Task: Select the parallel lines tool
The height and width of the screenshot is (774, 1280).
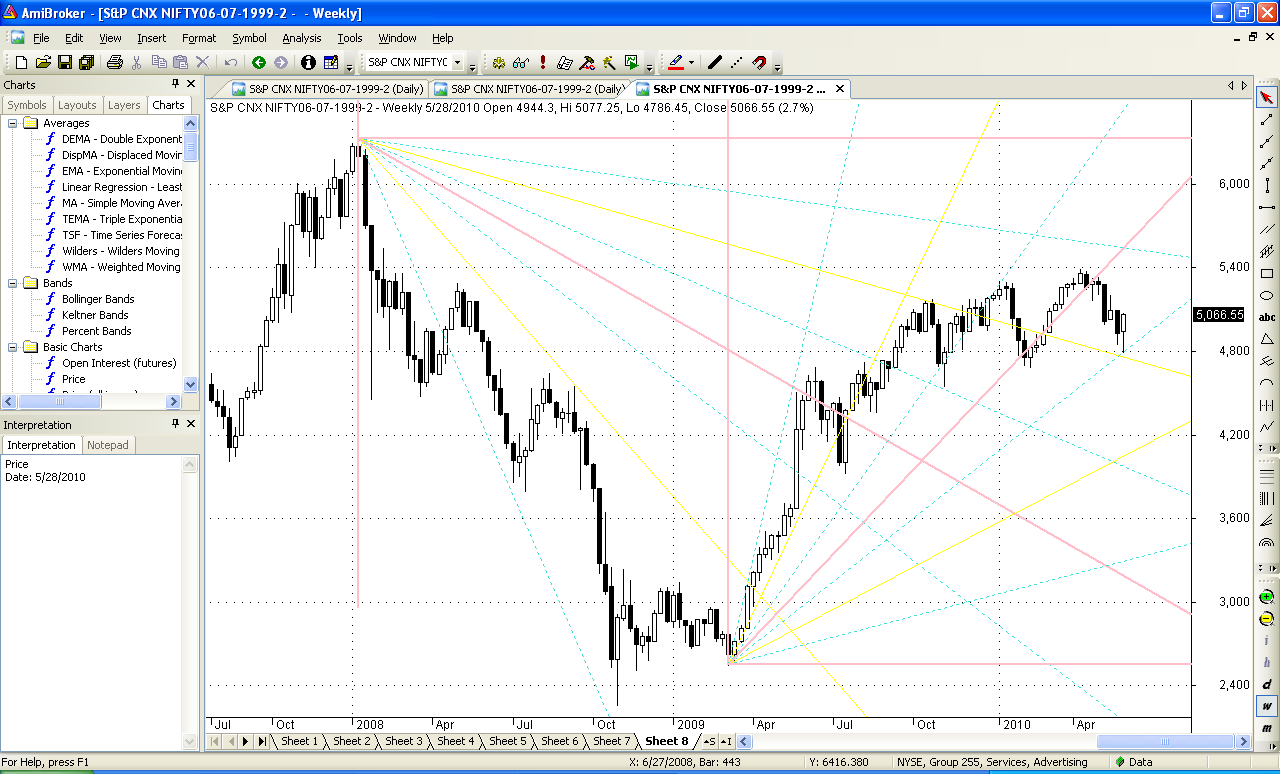Action: coord(1267,229)
